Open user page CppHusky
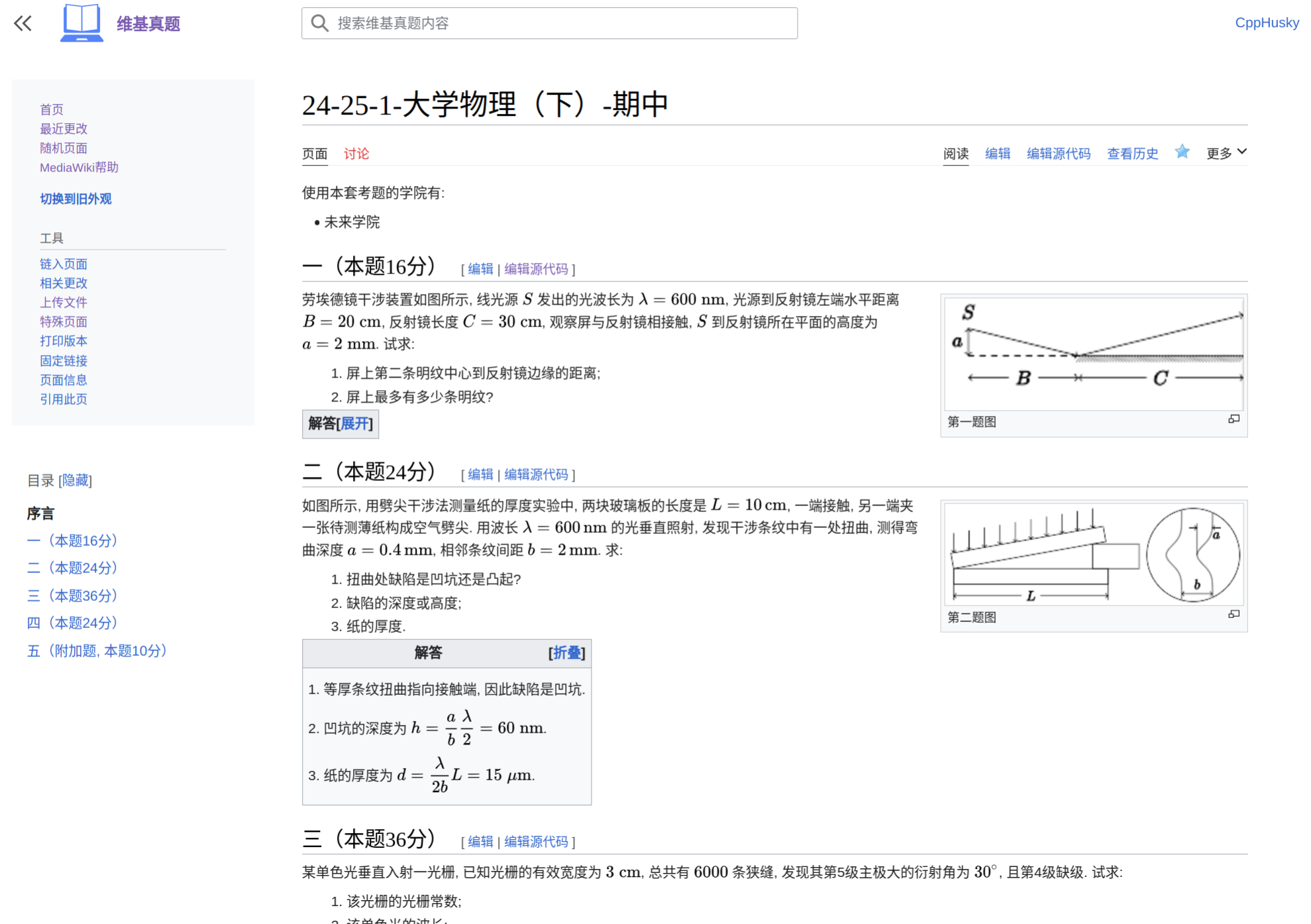The image size is (1311, 924). pos(1266,23)
